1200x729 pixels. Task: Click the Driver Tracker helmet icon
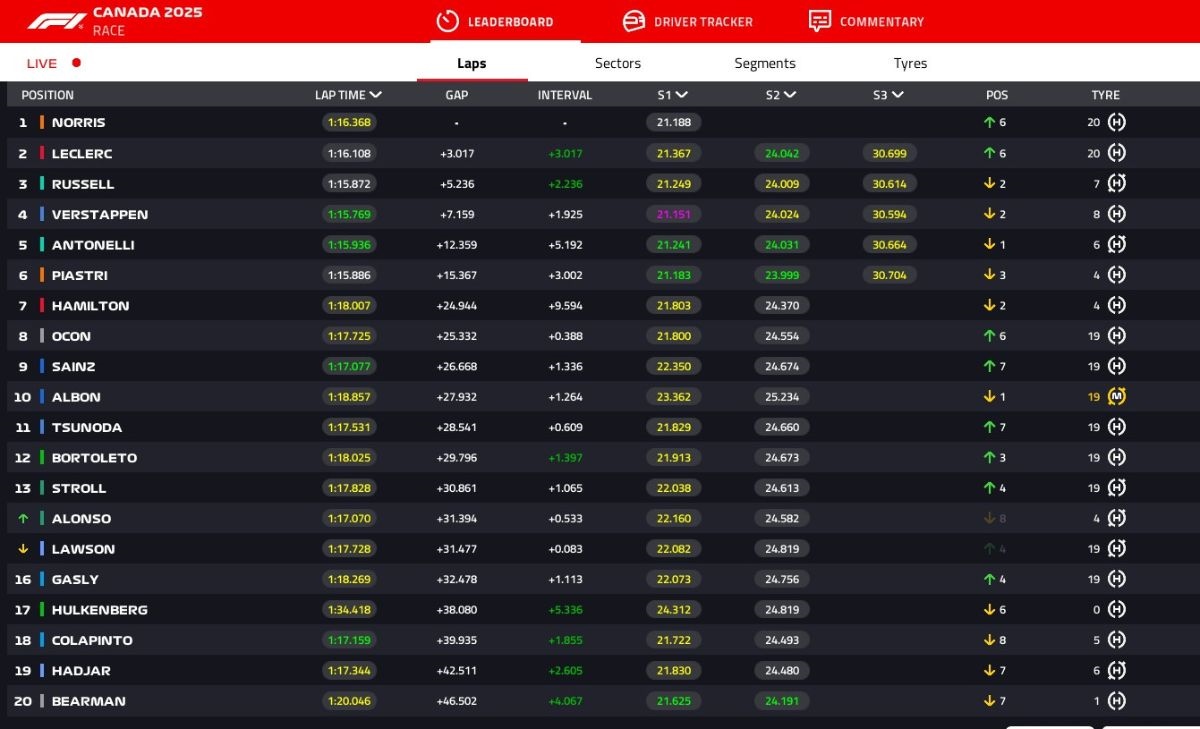click(634, 21)
